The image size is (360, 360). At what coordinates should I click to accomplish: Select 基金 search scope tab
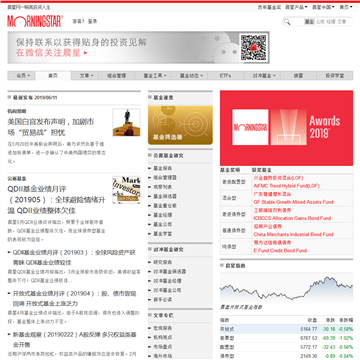309,22
